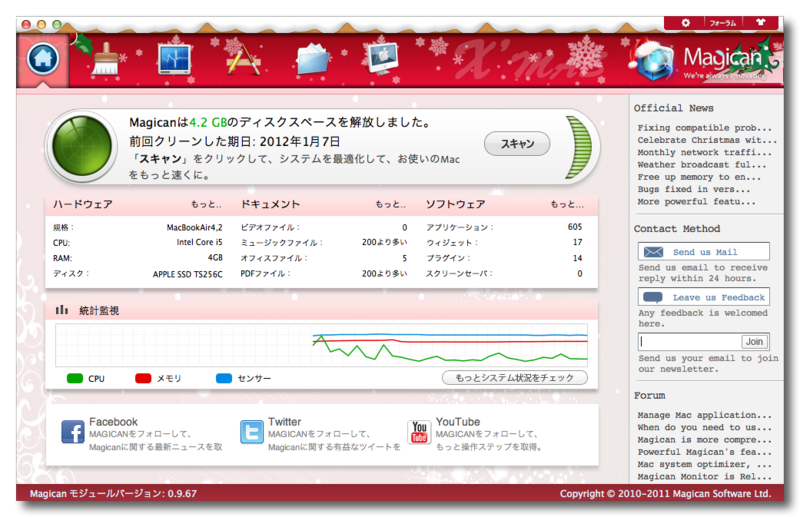Screen dimensions: 800x517
Task: Click the MacBookAir4,2 model value
Action: click(194, 228)
